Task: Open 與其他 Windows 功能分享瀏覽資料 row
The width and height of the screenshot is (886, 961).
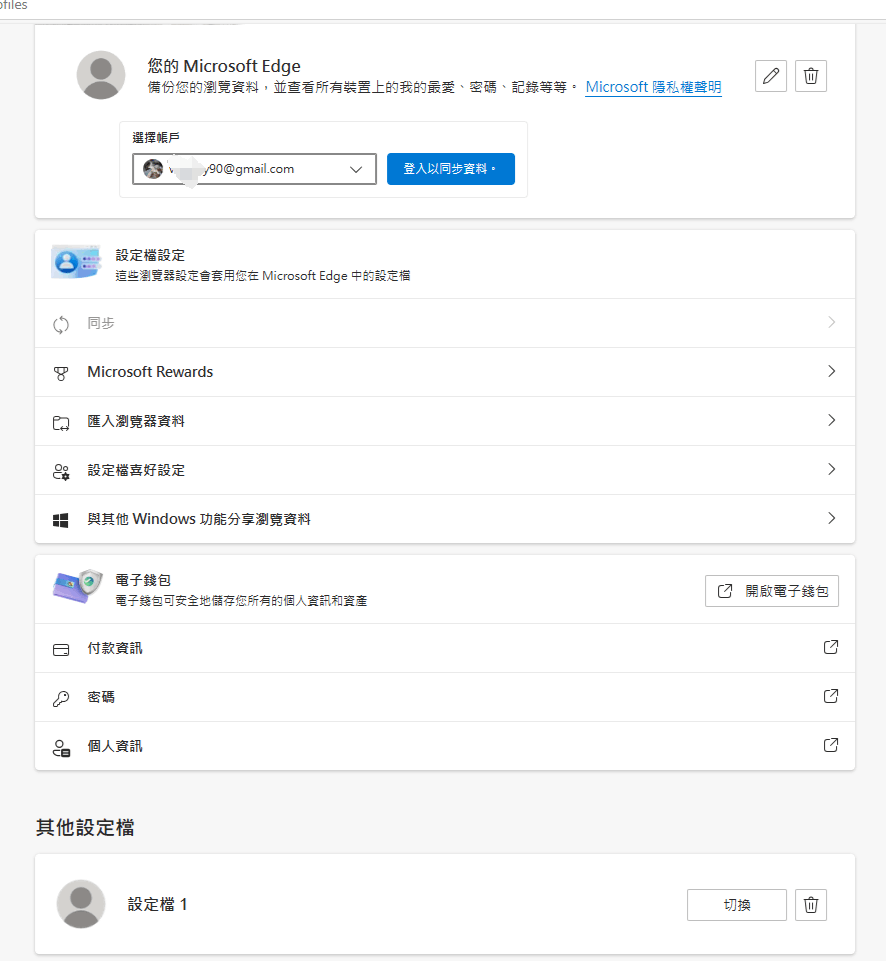Action: pyautogui.click(x=445, y=519)
